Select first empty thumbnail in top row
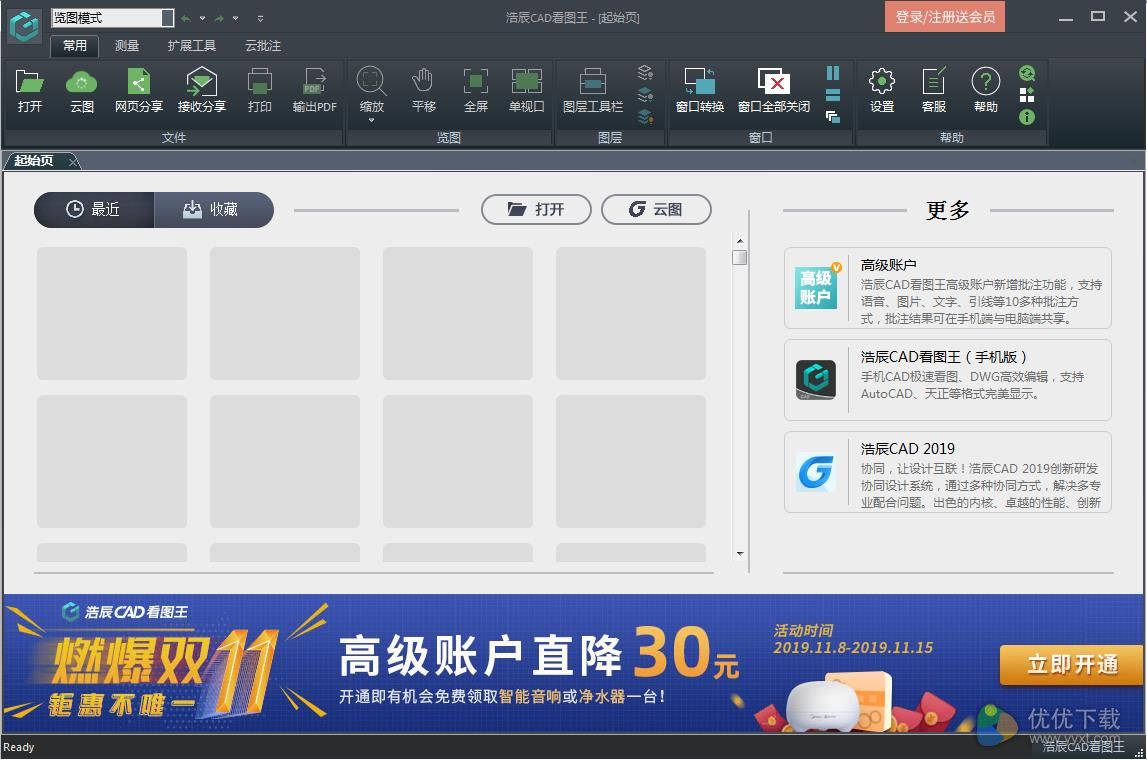The image size is (1147, 760). click(112, 313)
